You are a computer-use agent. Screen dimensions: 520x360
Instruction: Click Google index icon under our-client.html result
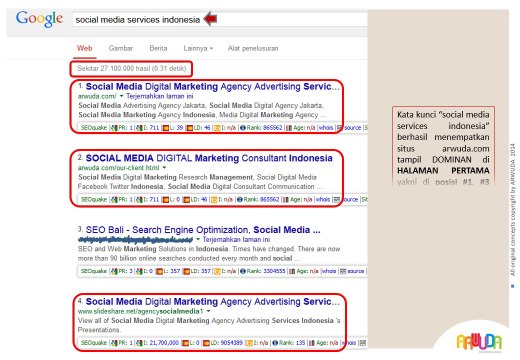click(139, 200)
